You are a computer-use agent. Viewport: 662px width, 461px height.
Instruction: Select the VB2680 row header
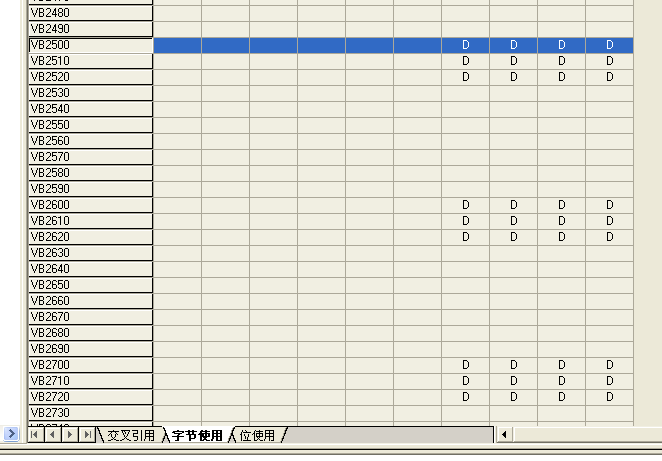point(90,333)
